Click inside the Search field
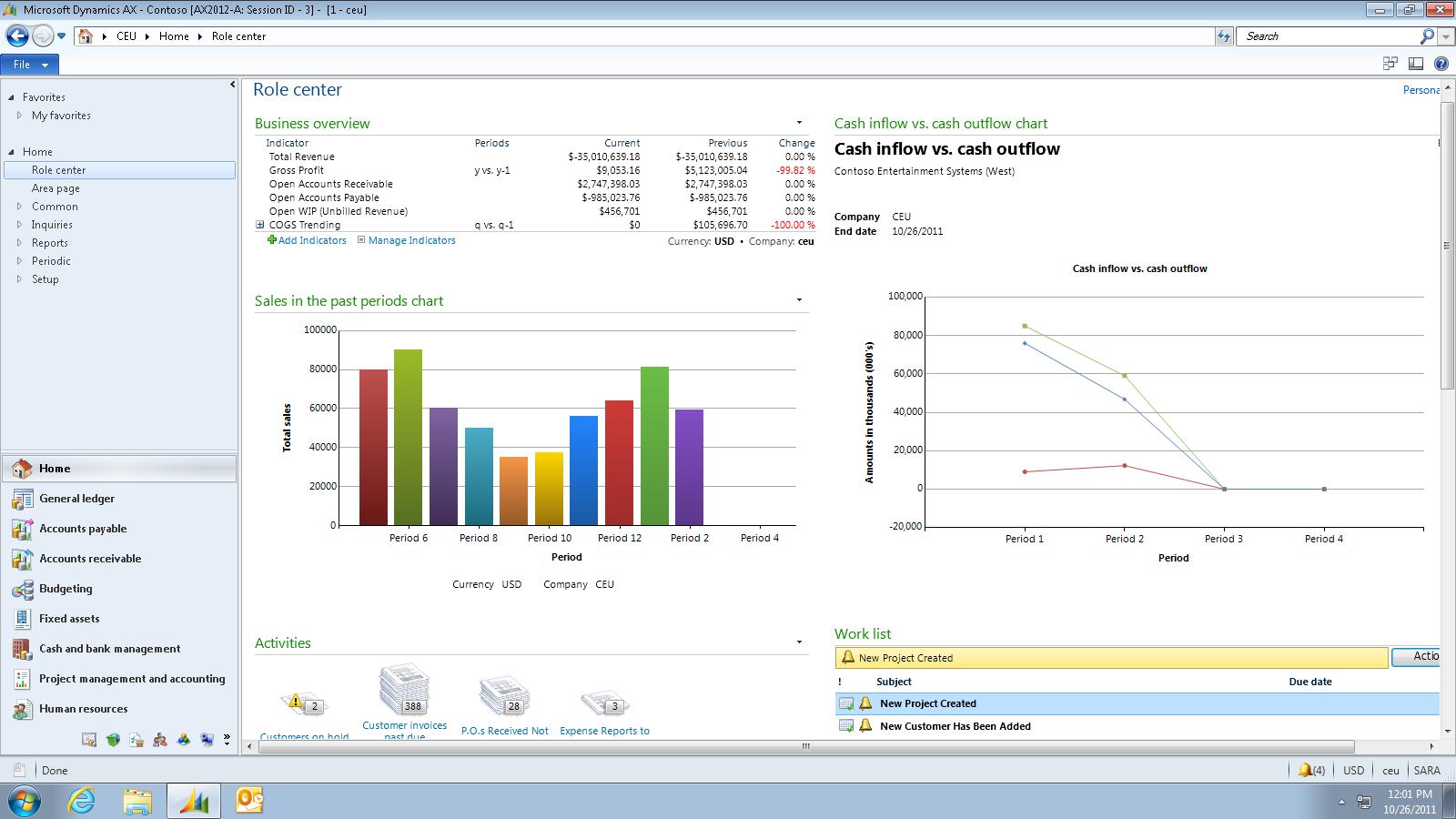This screenshot has width=1456, height=819. point(1329,36)
